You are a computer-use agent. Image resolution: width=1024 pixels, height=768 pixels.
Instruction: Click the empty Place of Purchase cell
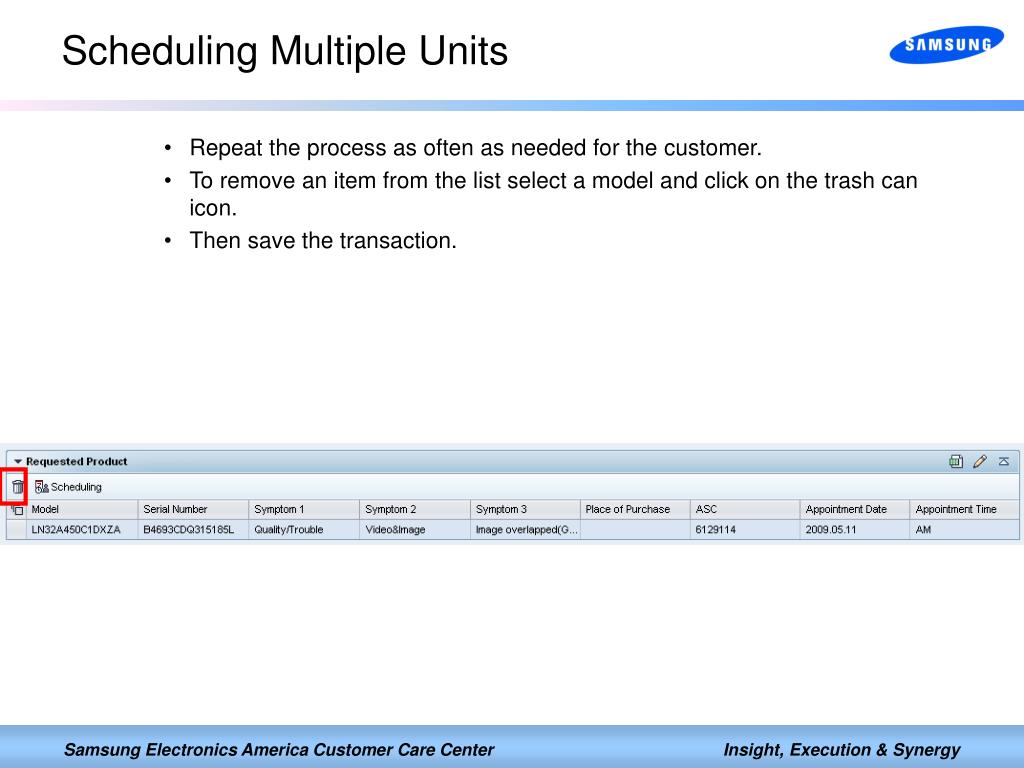coord(635,530)
